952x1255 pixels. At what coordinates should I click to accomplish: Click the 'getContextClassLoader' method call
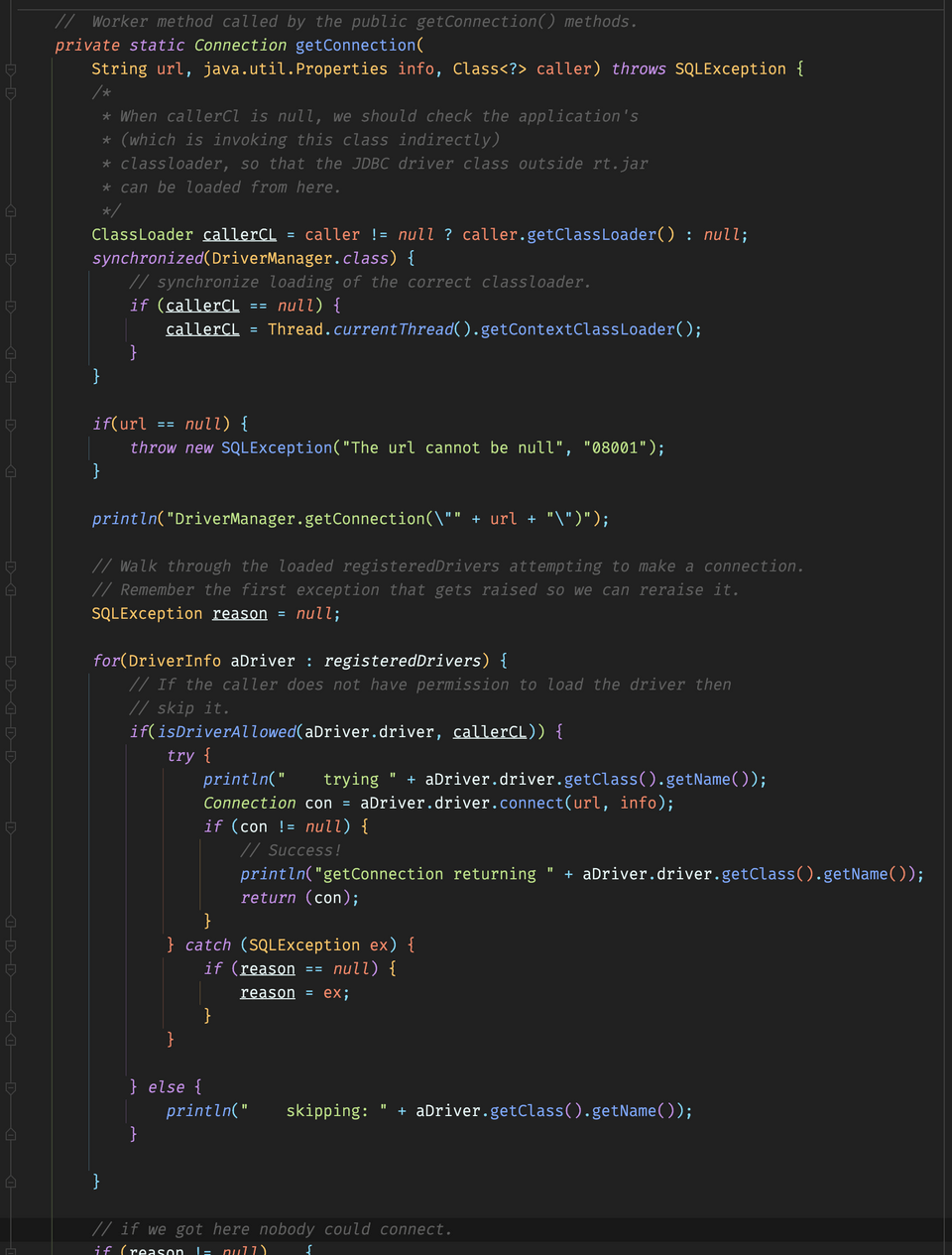pos(578,329)
